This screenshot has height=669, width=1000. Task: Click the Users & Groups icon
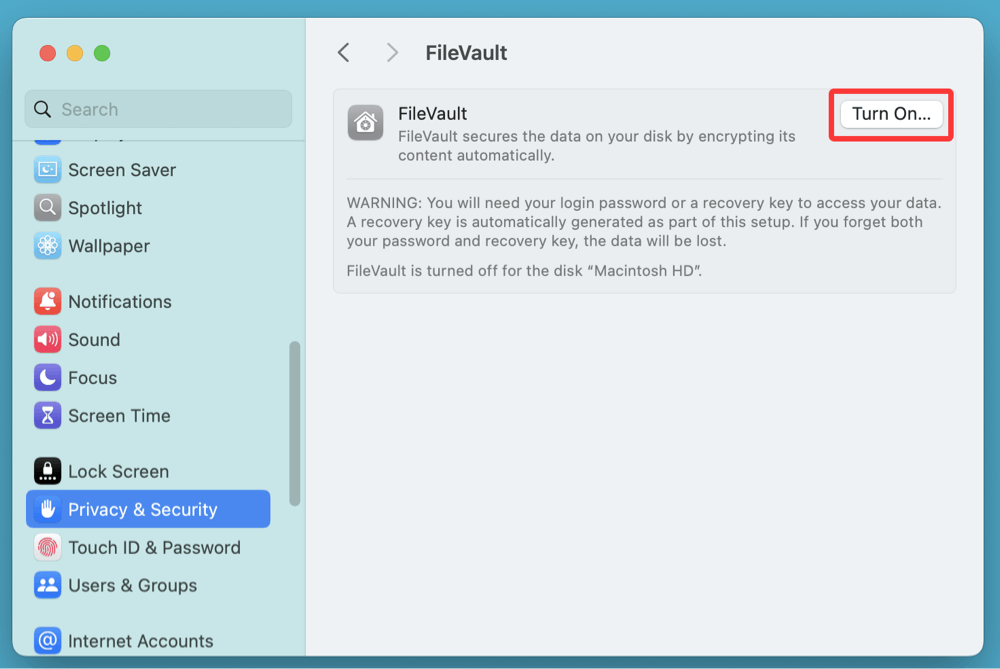click(x=47, y=586)
